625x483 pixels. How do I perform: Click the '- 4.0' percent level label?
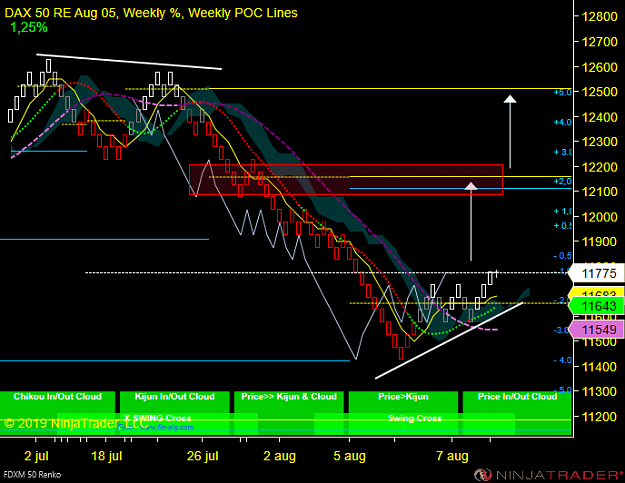coord(562,360)
